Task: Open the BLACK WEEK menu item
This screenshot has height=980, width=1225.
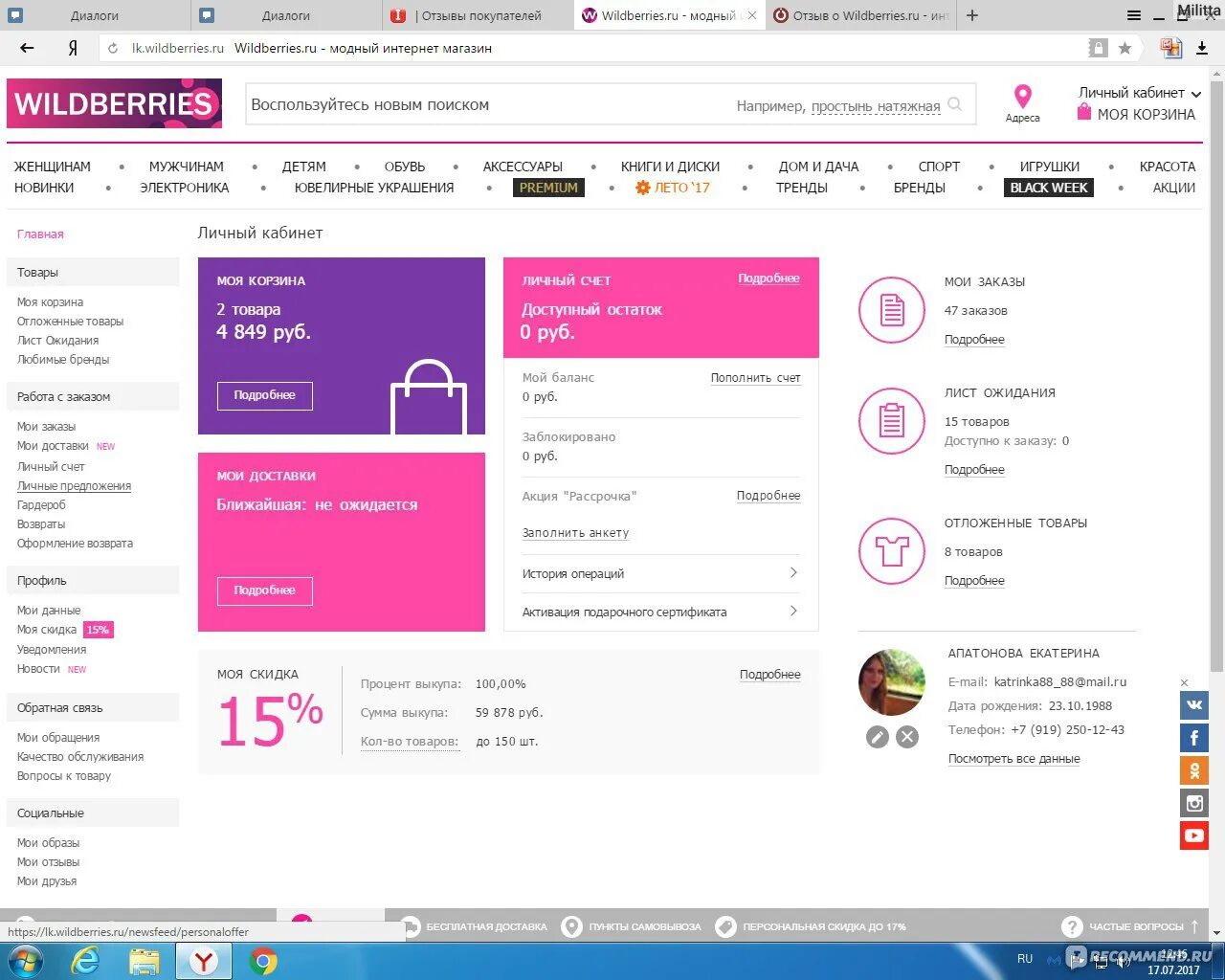Action: pyautogui.click(x=1049, y=188)
